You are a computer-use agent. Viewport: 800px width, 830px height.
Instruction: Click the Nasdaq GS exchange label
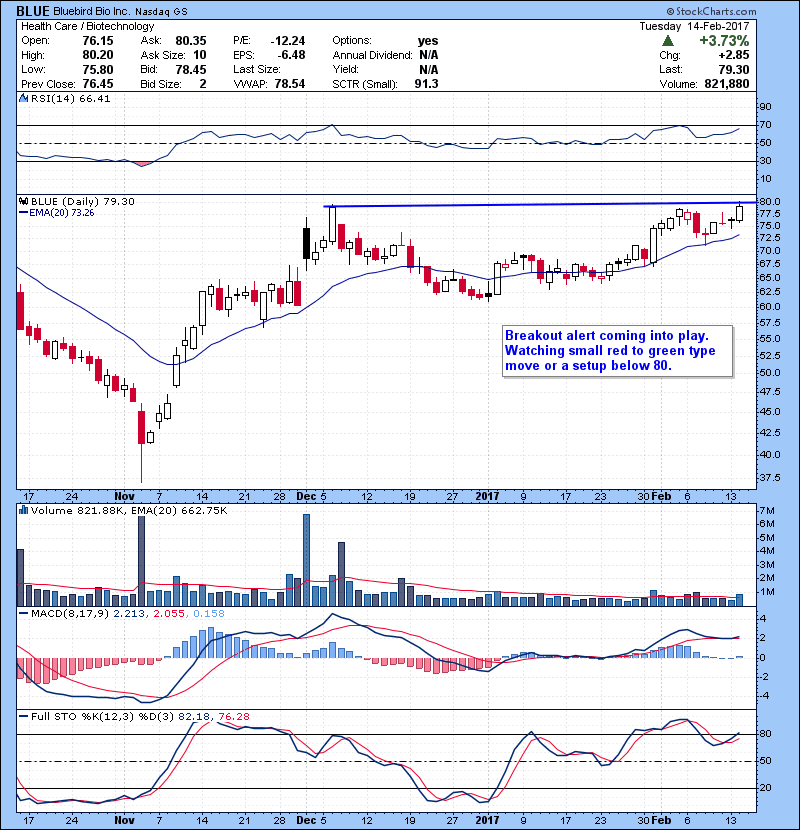tap(161, 11)
